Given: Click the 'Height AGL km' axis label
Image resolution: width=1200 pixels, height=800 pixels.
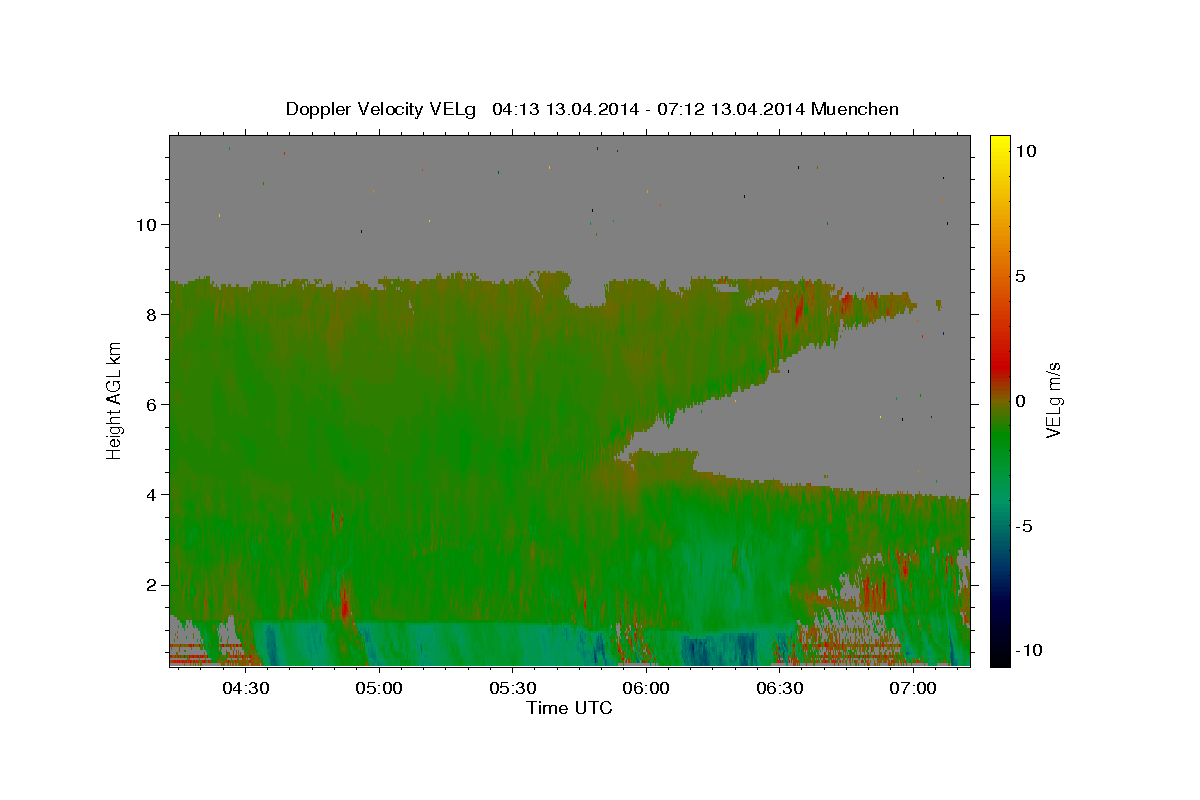Looking at the screenshot, I should click(115, 400).
